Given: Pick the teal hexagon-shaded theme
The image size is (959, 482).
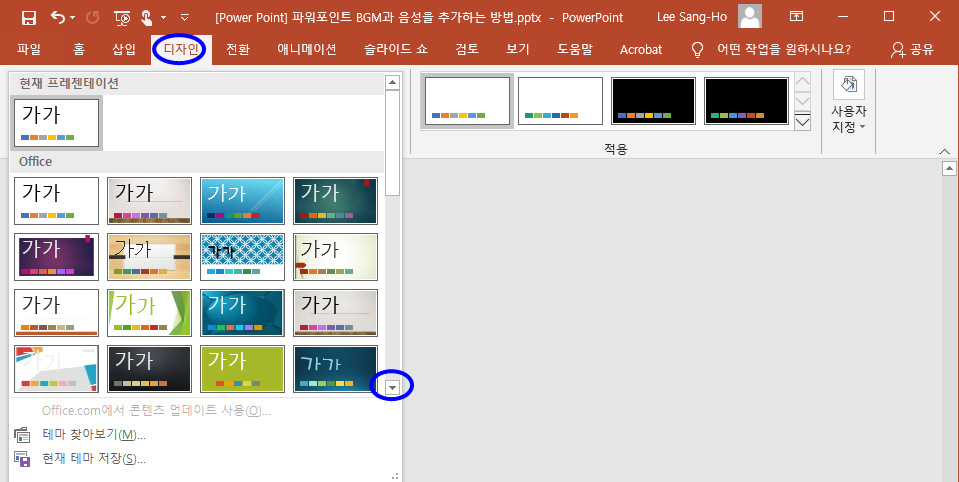Looking at the screenshot, I should coord(242,313).
